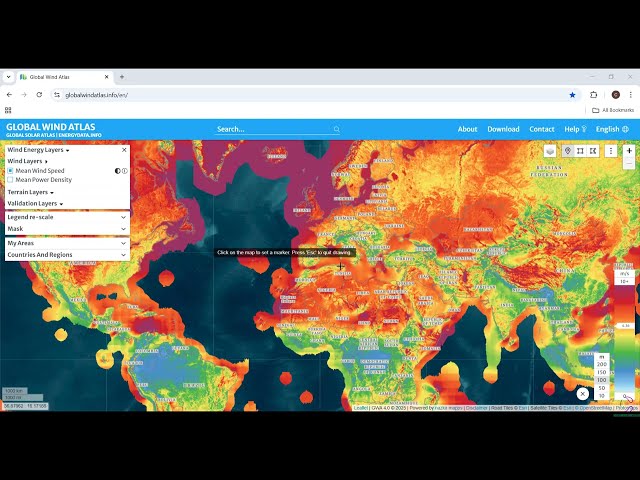The image size is (640, 480).
Task: Enable the Mean Wind Speed checkbox
Action: (x=10, y=171)
